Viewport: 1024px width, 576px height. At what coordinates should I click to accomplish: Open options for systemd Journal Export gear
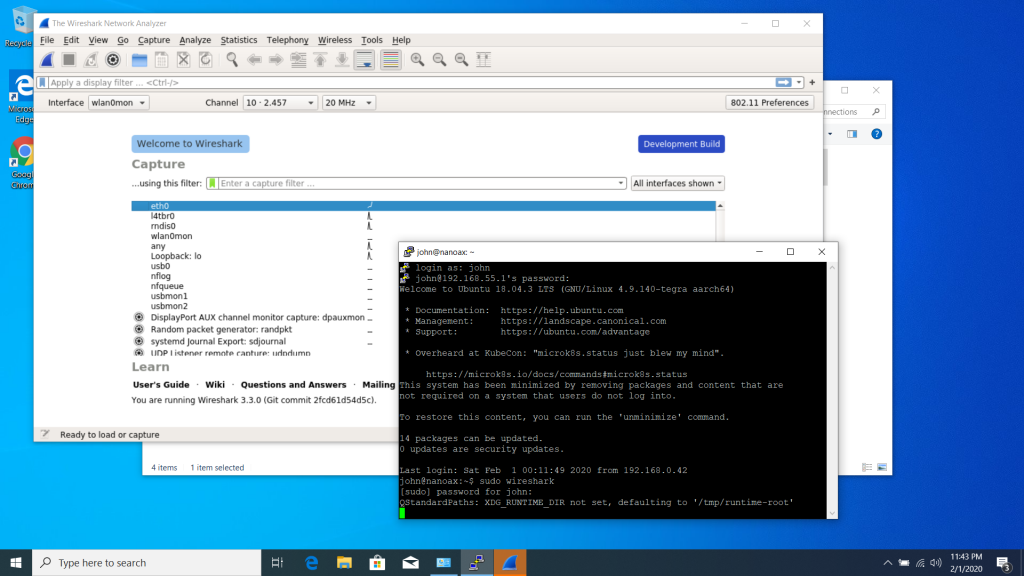tap(139, 341)
